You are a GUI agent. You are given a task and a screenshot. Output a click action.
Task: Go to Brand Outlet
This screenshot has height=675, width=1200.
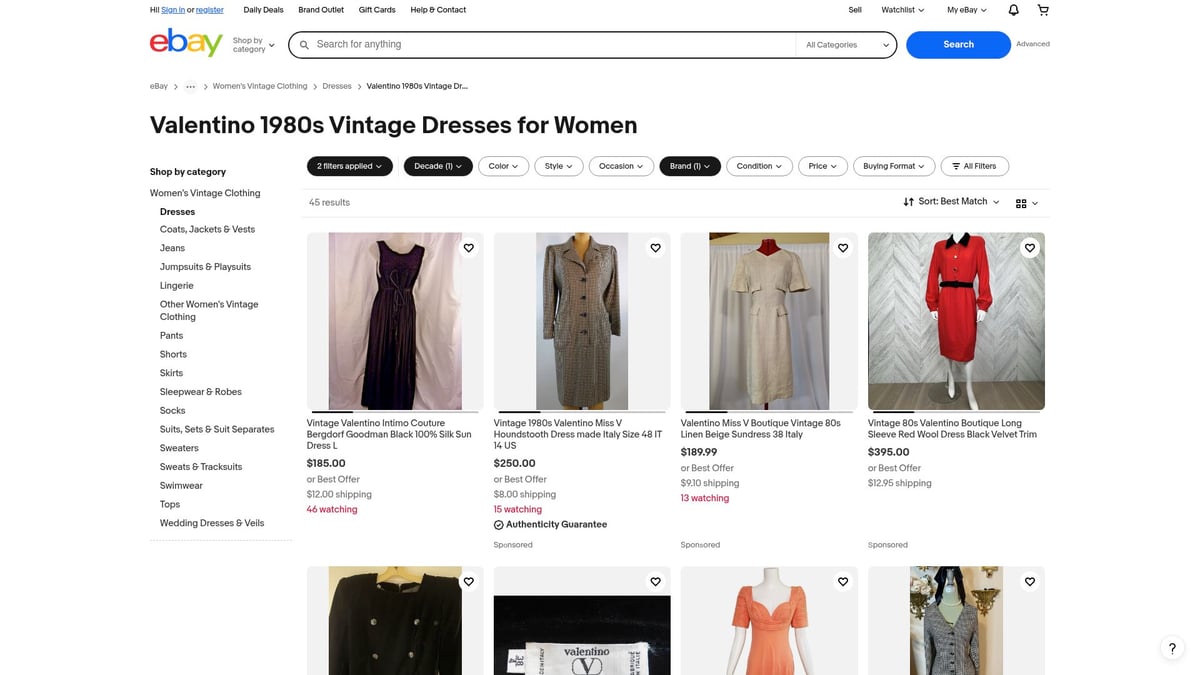(x=321, y=10)
